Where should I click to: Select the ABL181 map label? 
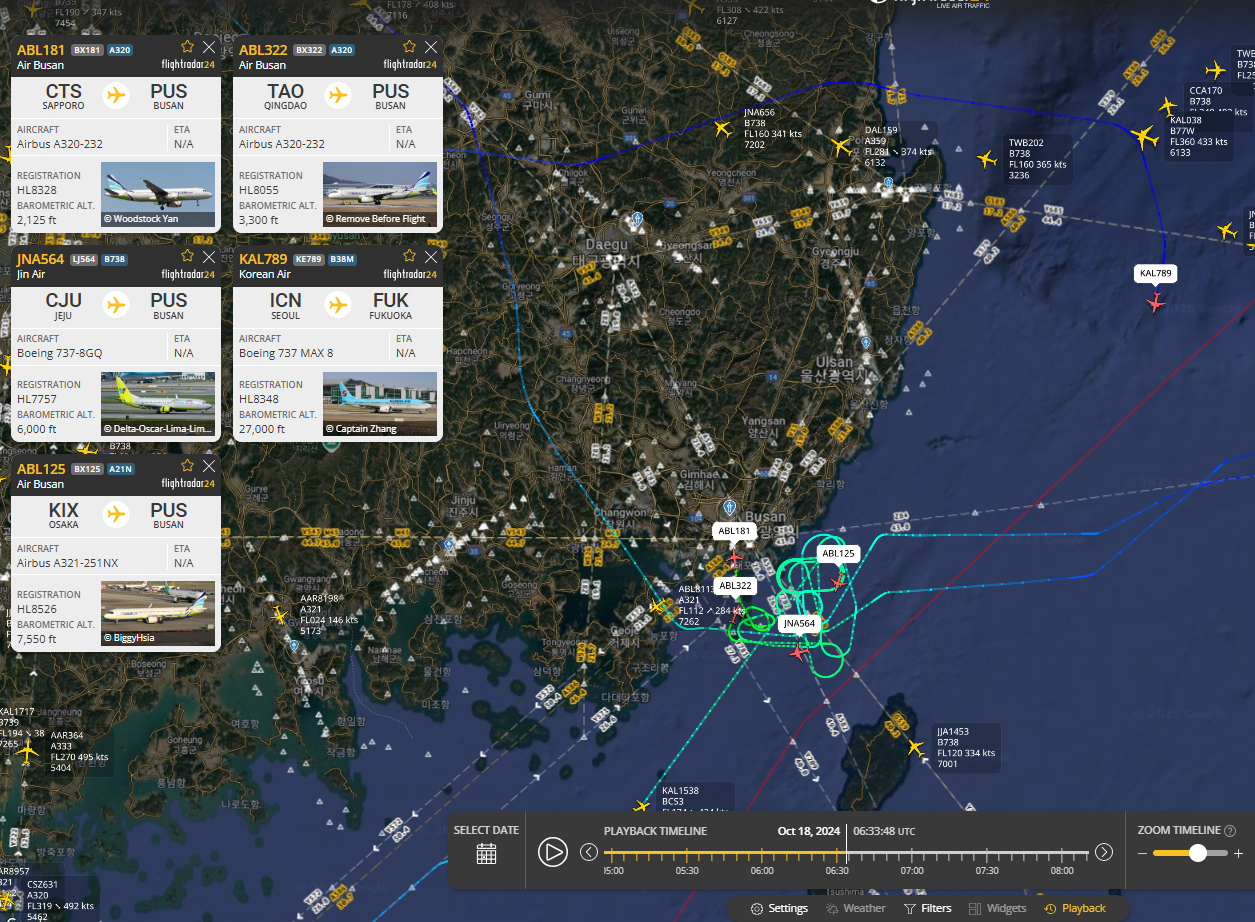pos(735,531)
